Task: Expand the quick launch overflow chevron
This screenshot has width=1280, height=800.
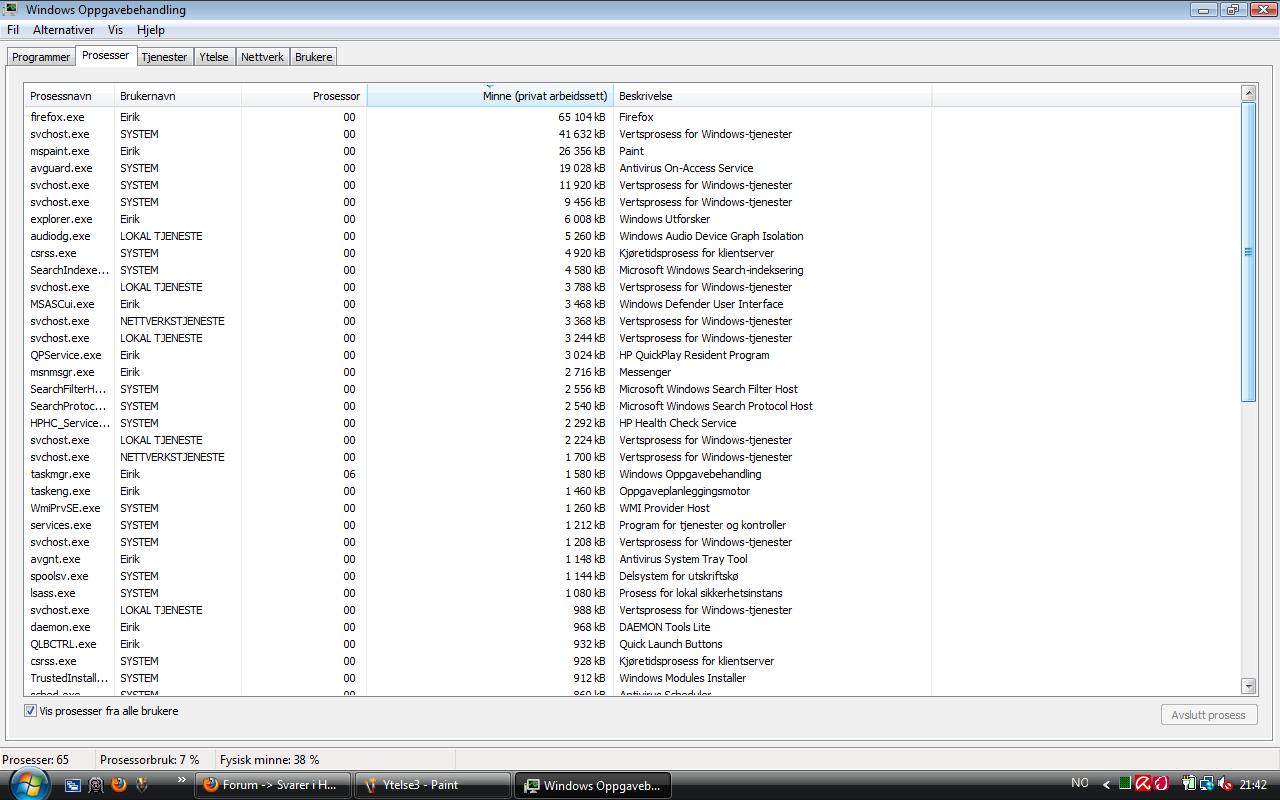Action: point(181,779)
